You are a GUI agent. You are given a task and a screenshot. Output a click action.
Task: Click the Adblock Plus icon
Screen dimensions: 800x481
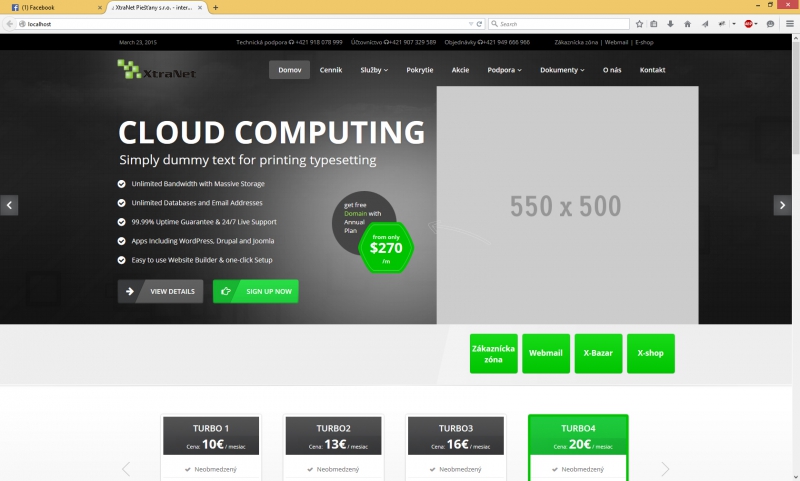point(748,24)
